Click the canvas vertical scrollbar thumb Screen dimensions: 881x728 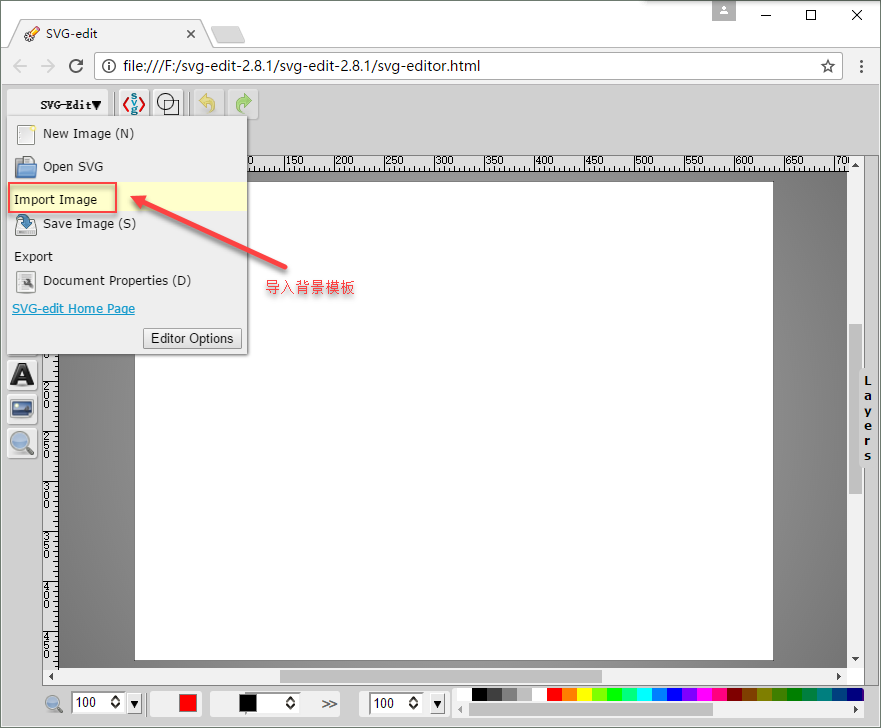pos(855,409)
